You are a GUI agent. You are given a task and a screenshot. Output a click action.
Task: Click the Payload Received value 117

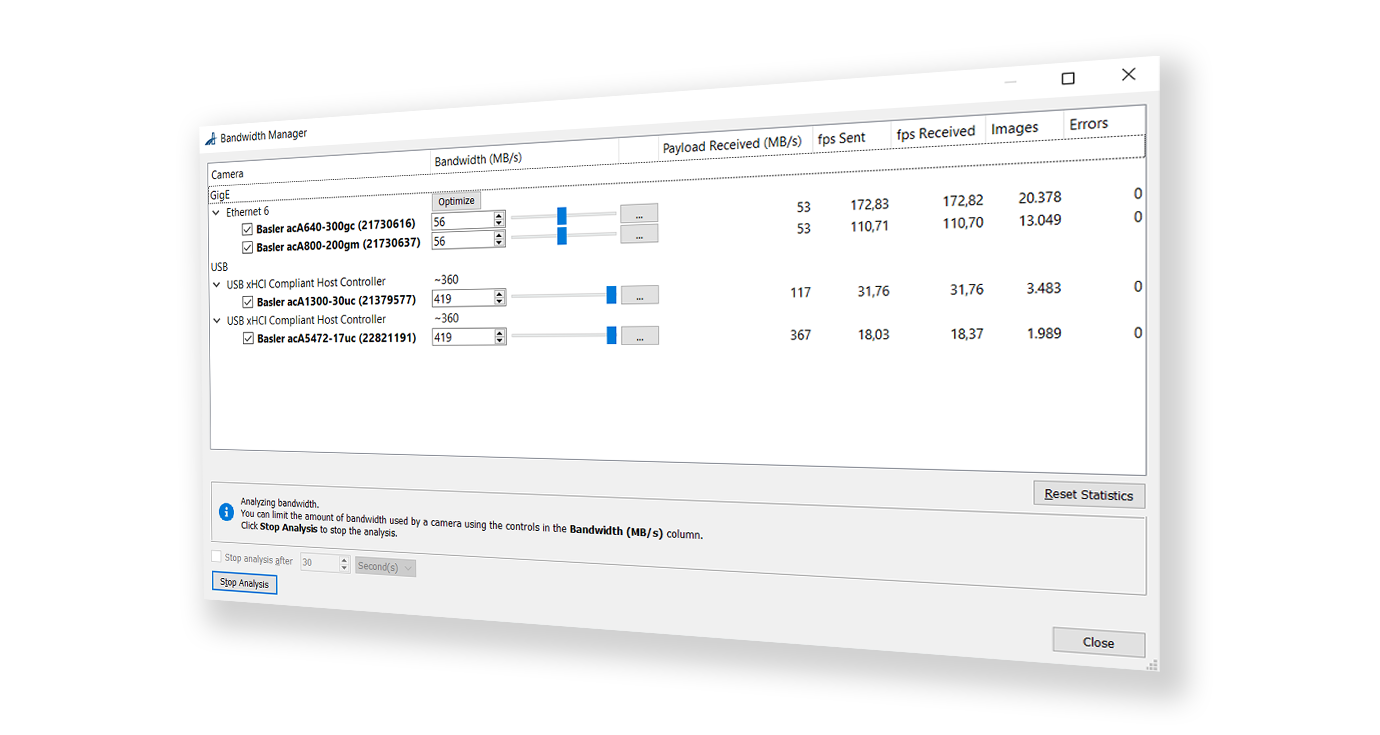pyautogui.click(x=800, y=293)
